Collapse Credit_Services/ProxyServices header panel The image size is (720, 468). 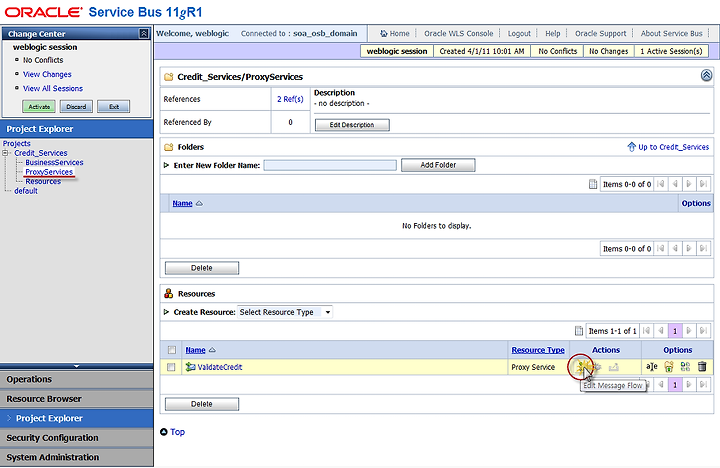pos(706,75)
